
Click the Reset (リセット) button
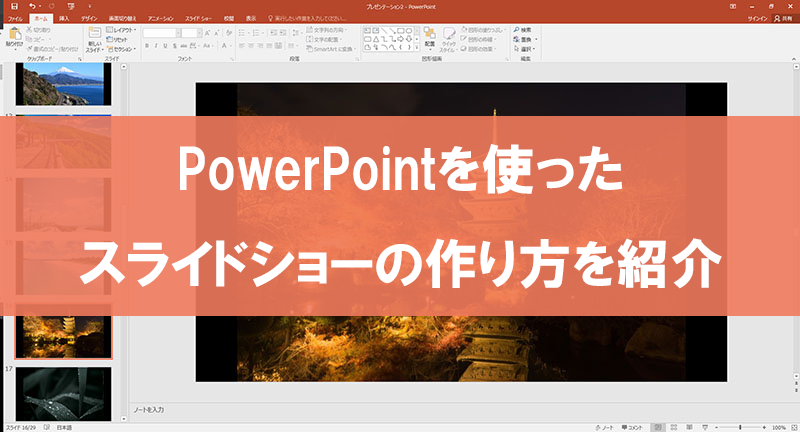point(117,40)
